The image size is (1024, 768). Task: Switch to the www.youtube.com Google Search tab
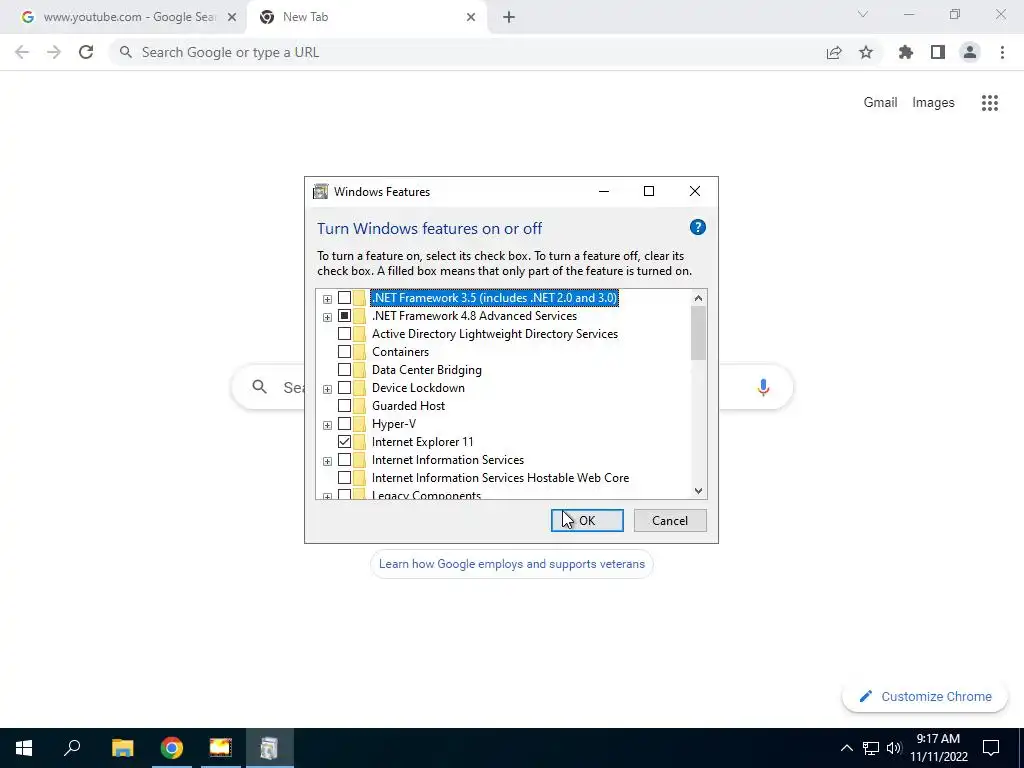pyautogui.click(x=123, y=18)
